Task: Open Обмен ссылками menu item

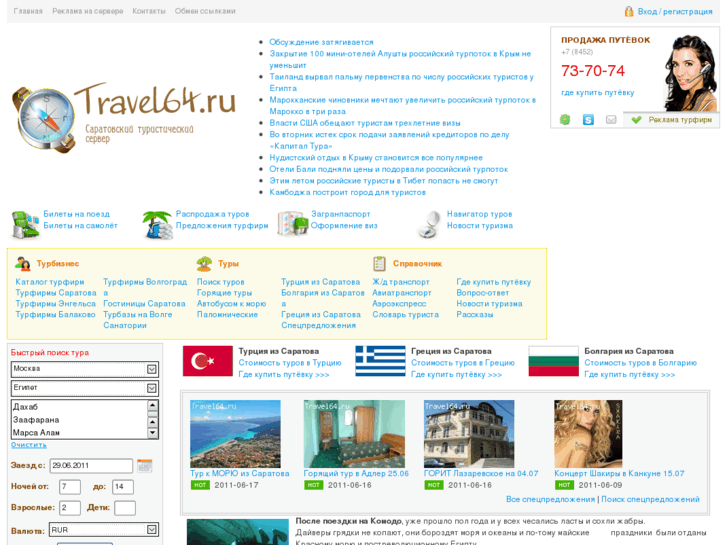Action: (x=205, y=11)
